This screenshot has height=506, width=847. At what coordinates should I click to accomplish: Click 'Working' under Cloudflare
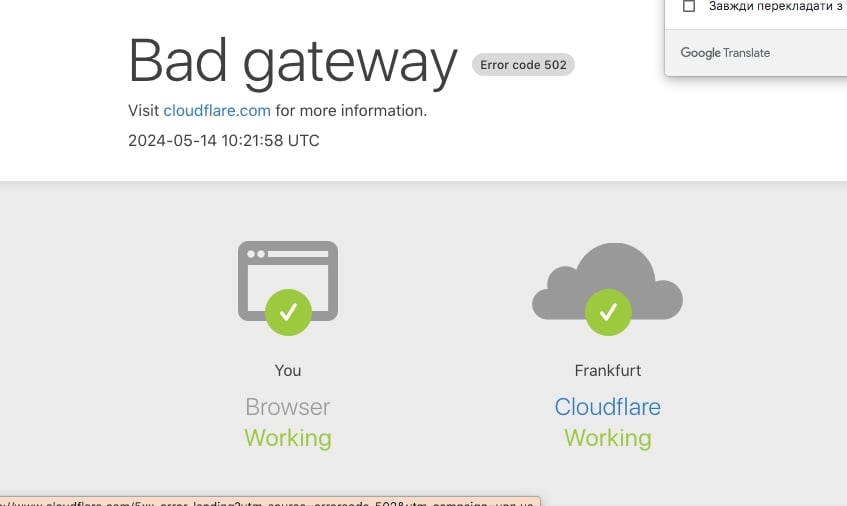tap(608, 438)
